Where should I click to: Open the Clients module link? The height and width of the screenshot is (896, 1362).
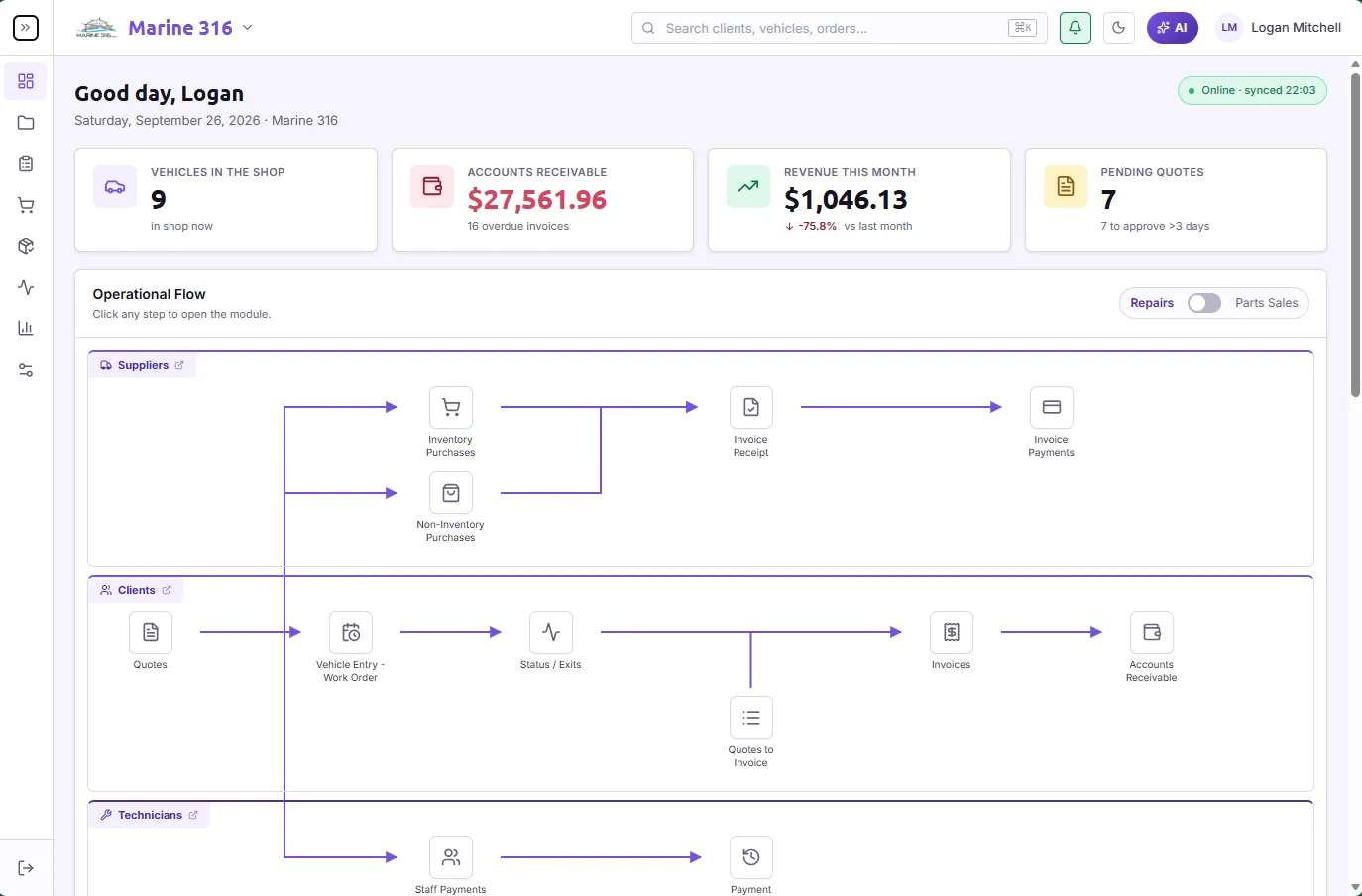coord(136,590)
